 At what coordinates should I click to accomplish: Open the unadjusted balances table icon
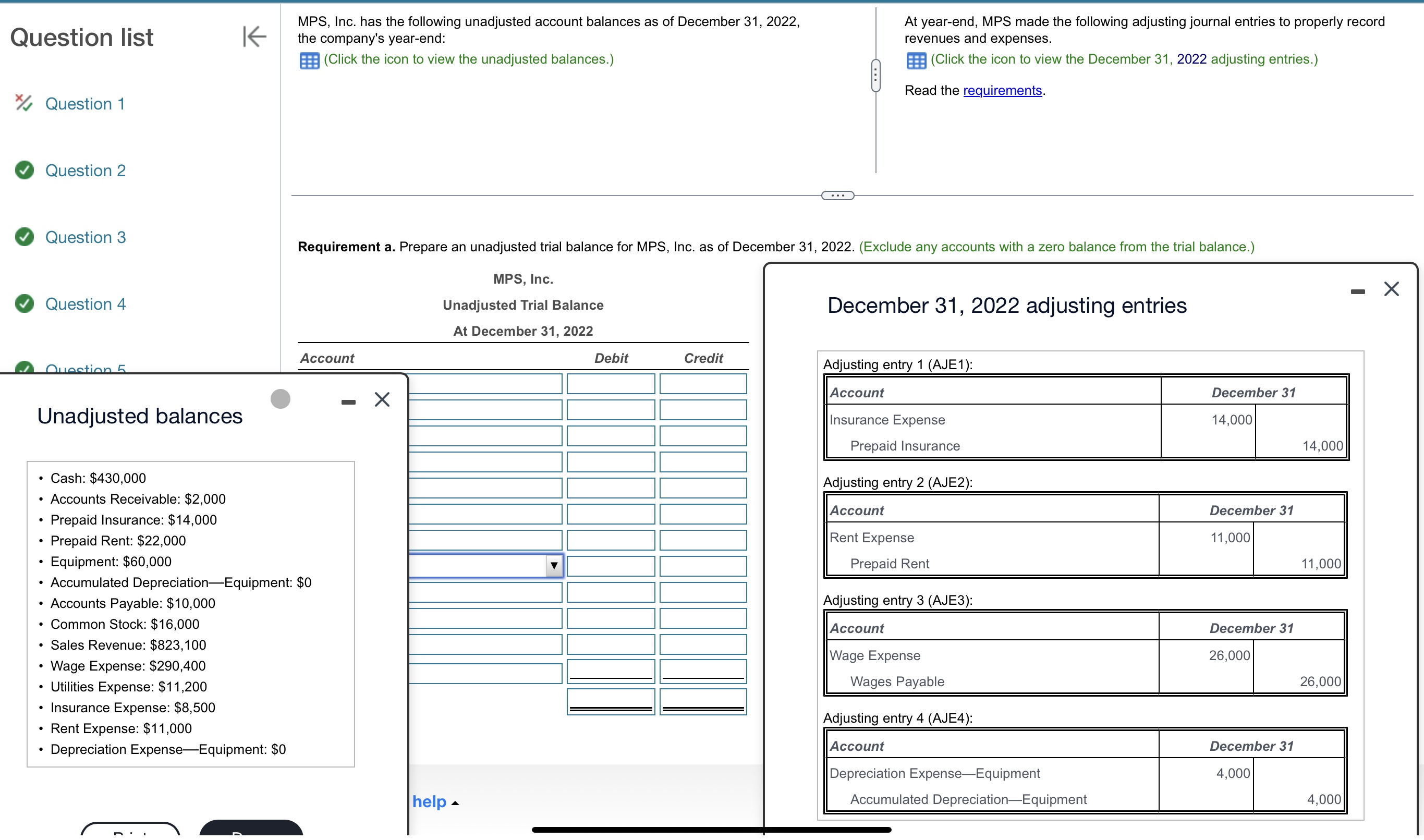tap(309, 60)
